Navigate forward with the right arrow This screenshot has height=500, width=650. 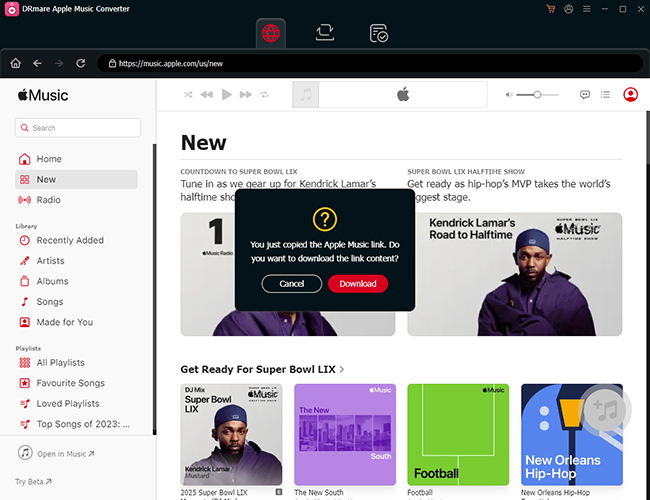[x=59, y=63]
